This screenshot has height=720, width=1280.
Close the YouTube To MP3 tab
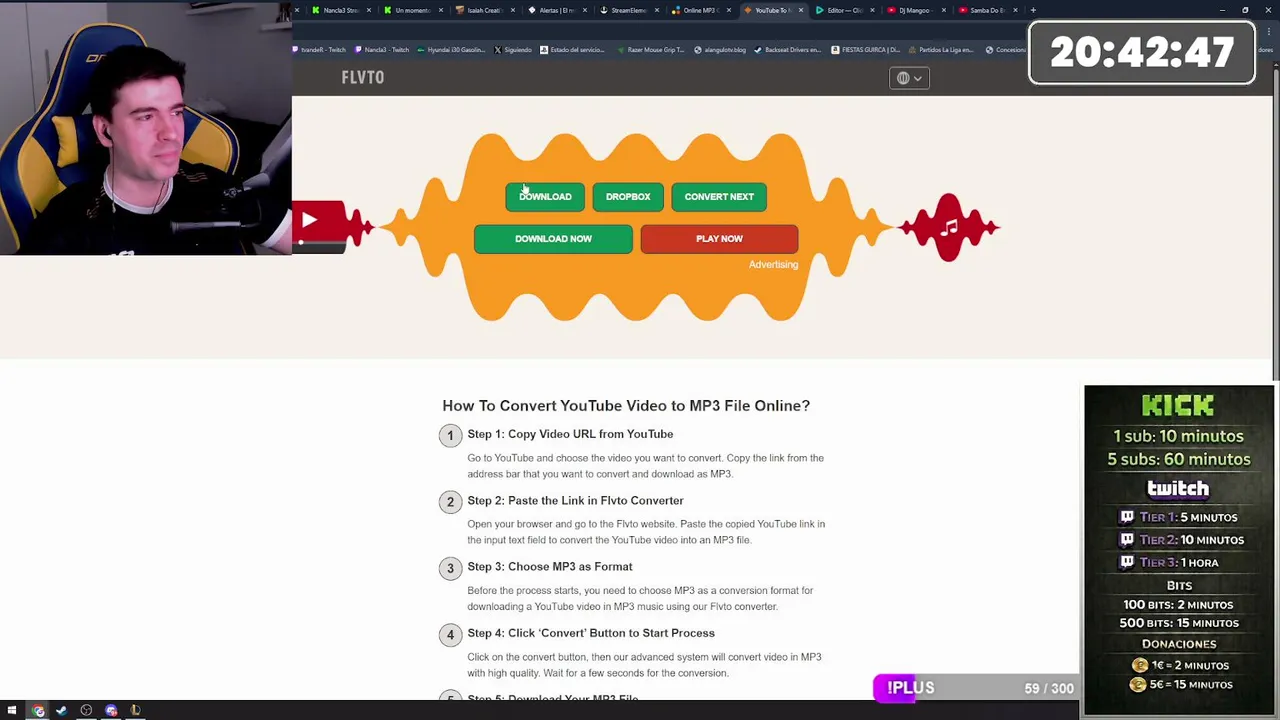800,10
